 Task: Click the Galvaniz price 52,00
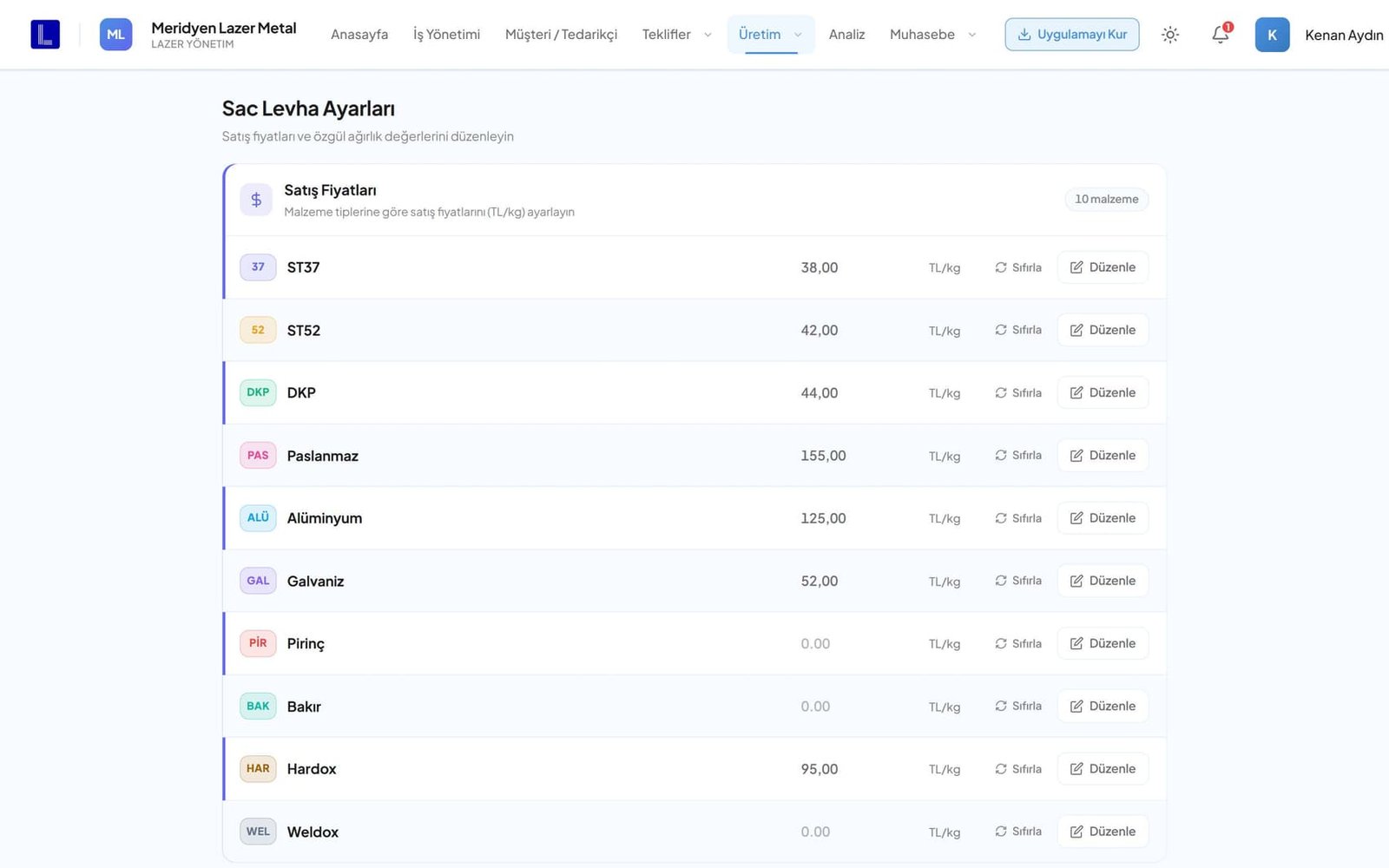pos(820,581)
